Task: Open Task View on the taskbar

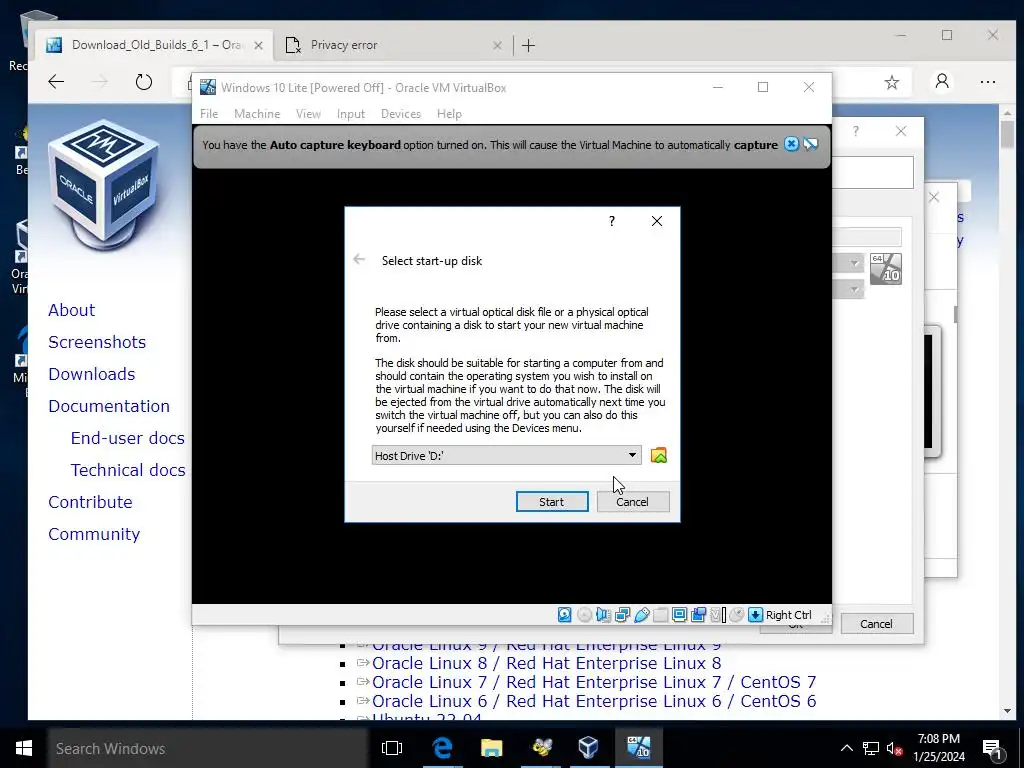Action: [x=392, y=748]
